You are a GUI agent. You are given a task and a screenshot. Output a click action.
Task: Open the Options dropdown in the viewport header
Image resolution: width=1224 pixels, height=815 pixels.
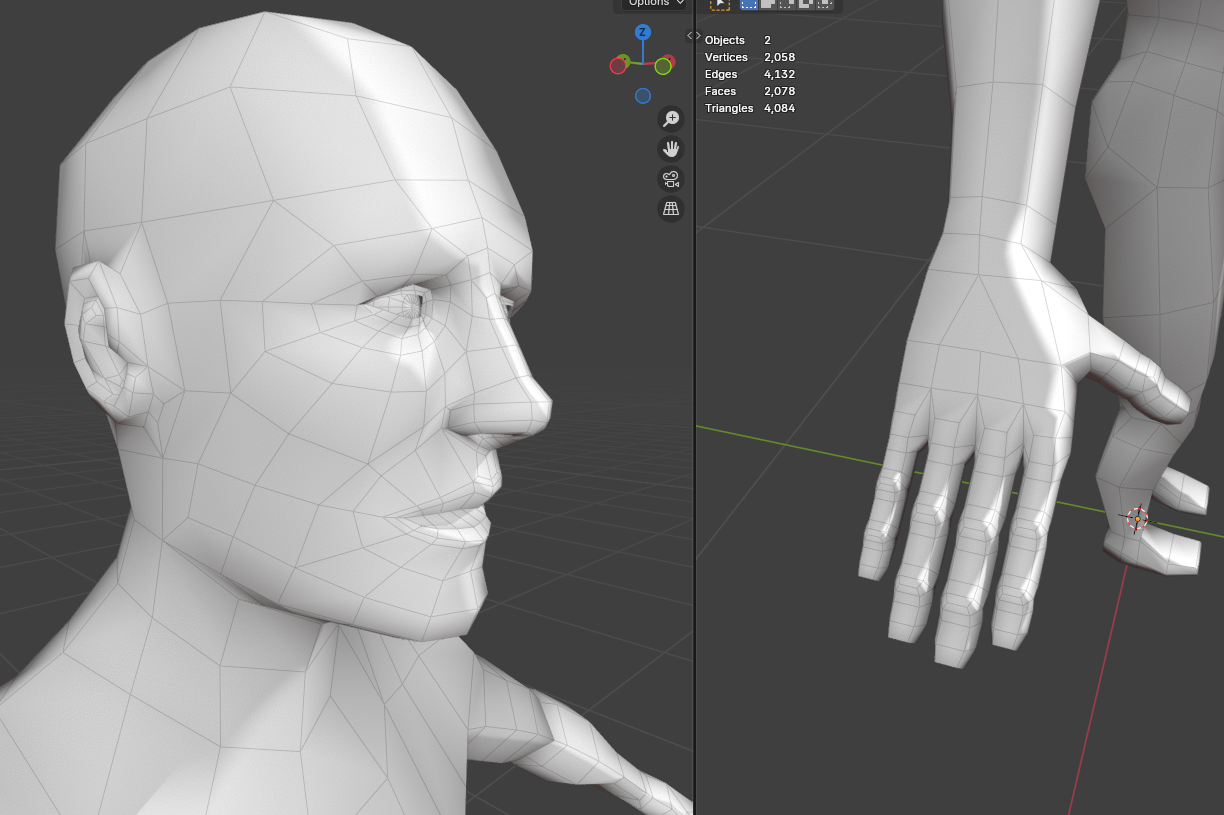[655, 4]
